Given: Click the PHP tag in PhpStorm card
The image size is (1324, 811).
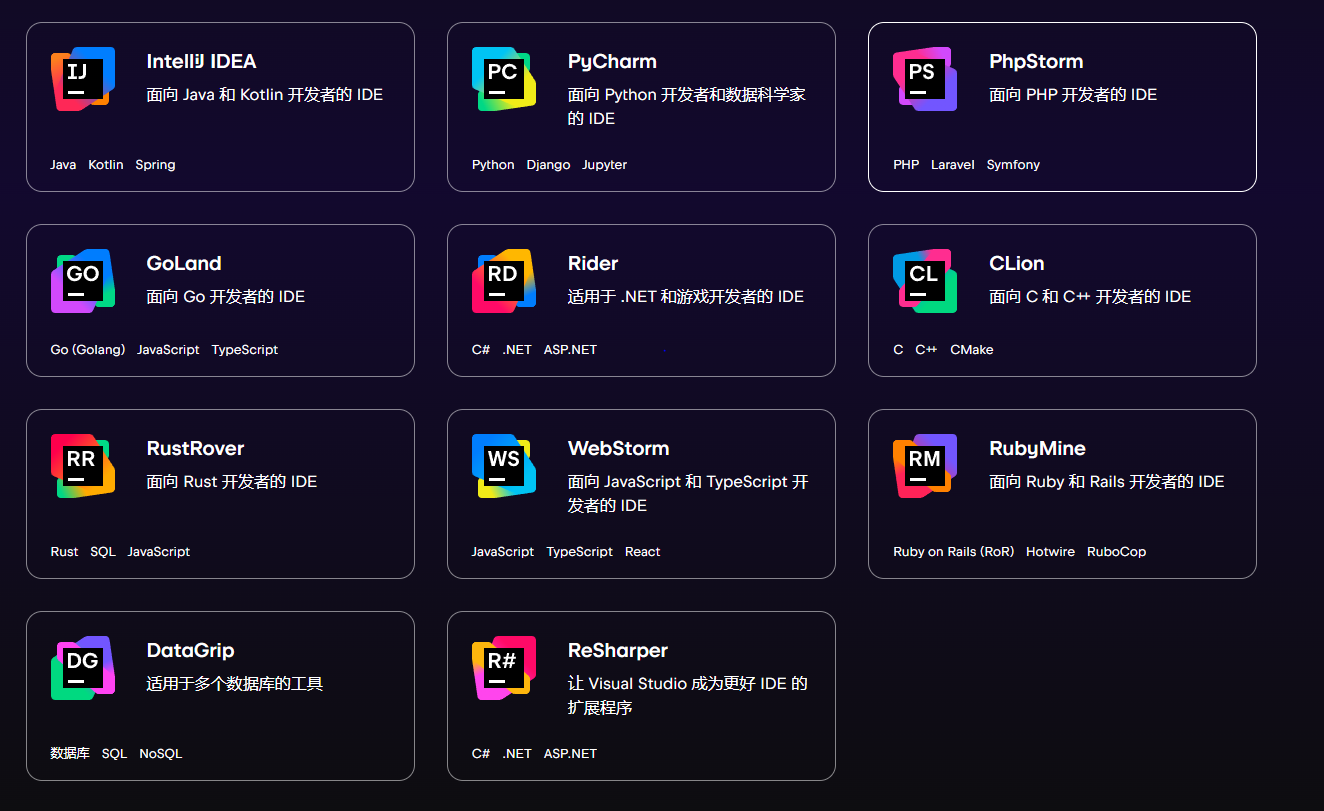Looking at the screenshot, I should pos(906,165).
